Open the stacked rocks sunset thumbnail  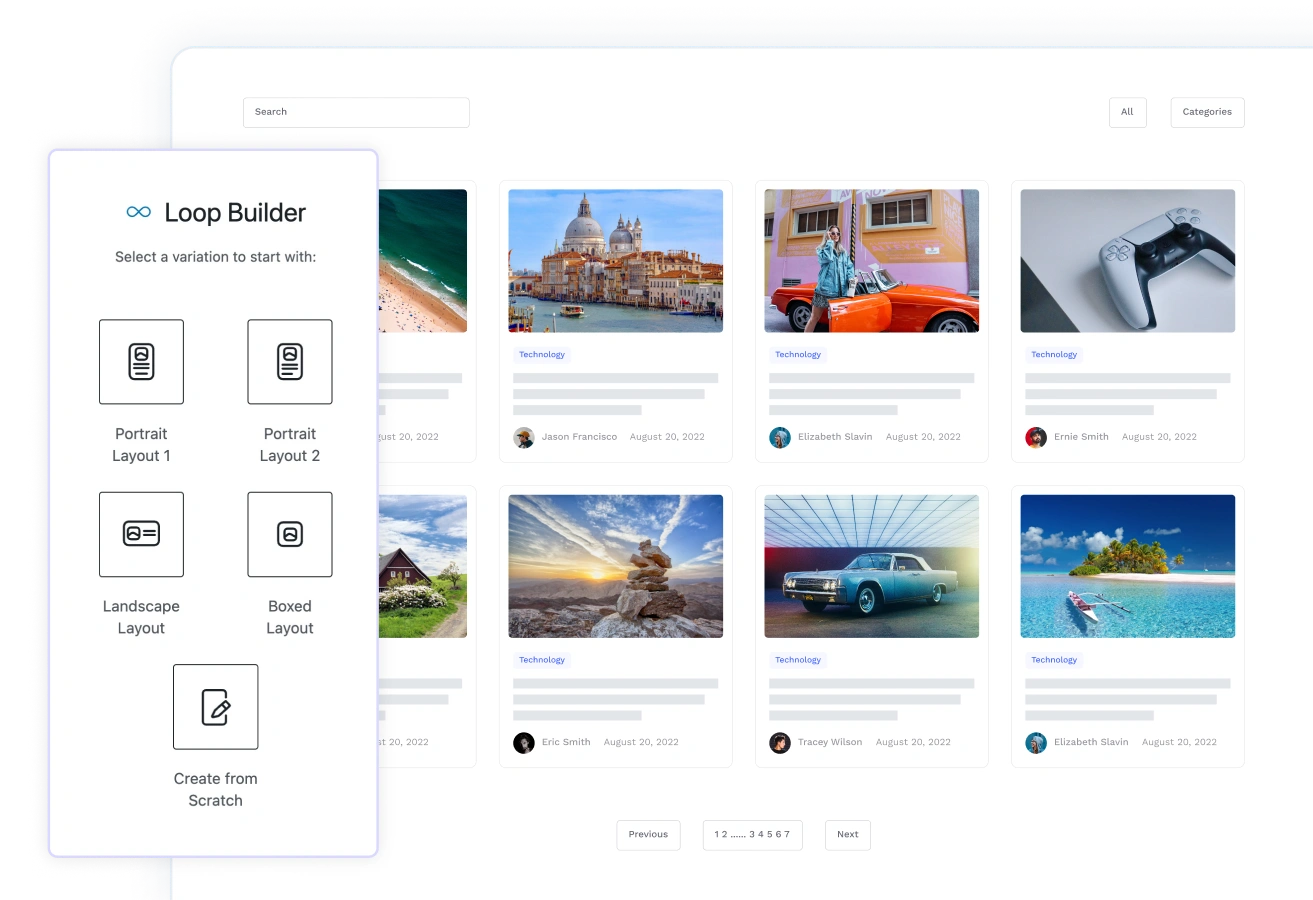[616, 566]
